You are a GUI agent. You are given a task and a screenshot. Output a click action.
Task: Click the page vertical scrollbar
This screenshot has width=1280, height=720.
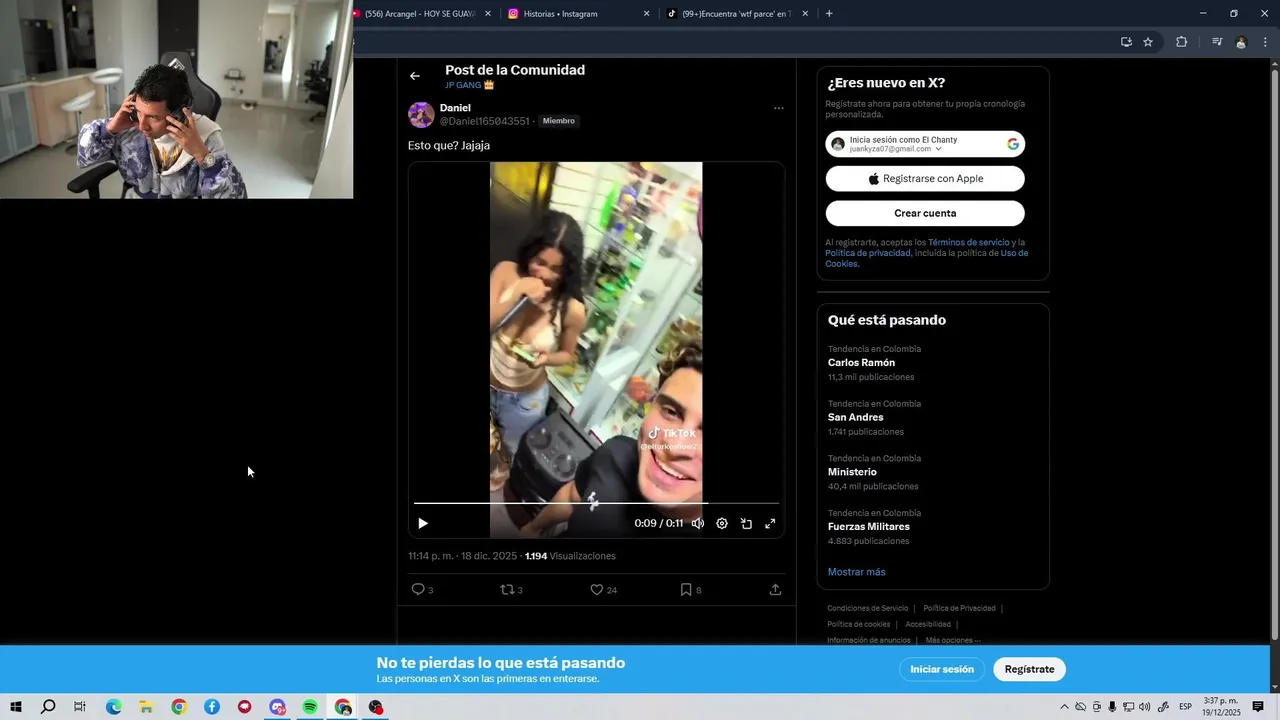point(1273,355)
